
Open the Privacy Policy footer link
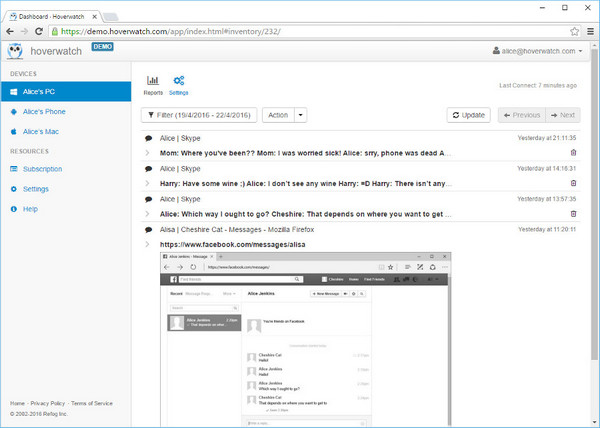tap(47, 403)
